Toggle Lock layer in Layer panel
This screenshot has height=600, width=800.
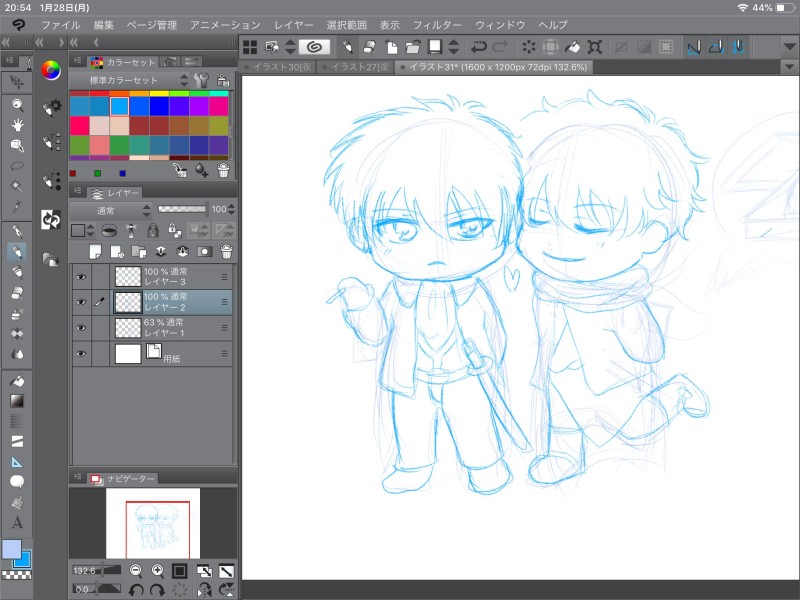tap(153, 231)
